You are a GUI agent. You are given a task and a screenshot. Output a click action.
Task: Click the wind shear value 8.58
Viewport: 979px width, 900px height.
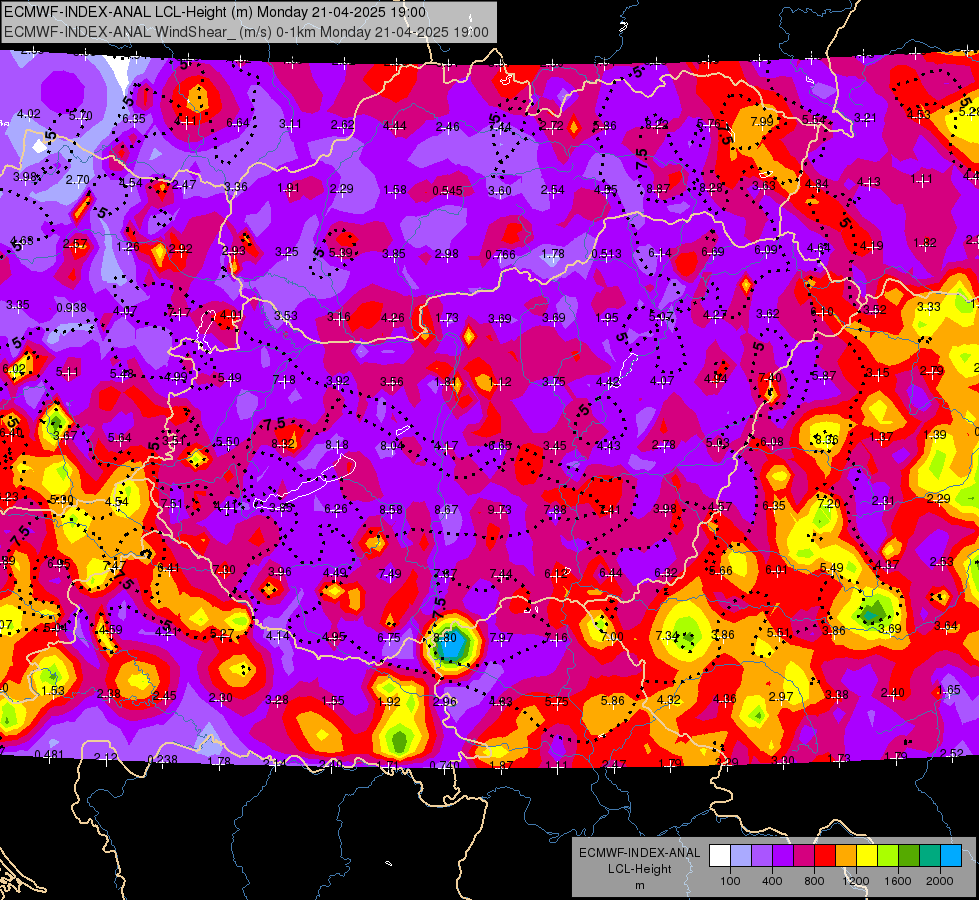pyautogui.click(x=391, y=510)
